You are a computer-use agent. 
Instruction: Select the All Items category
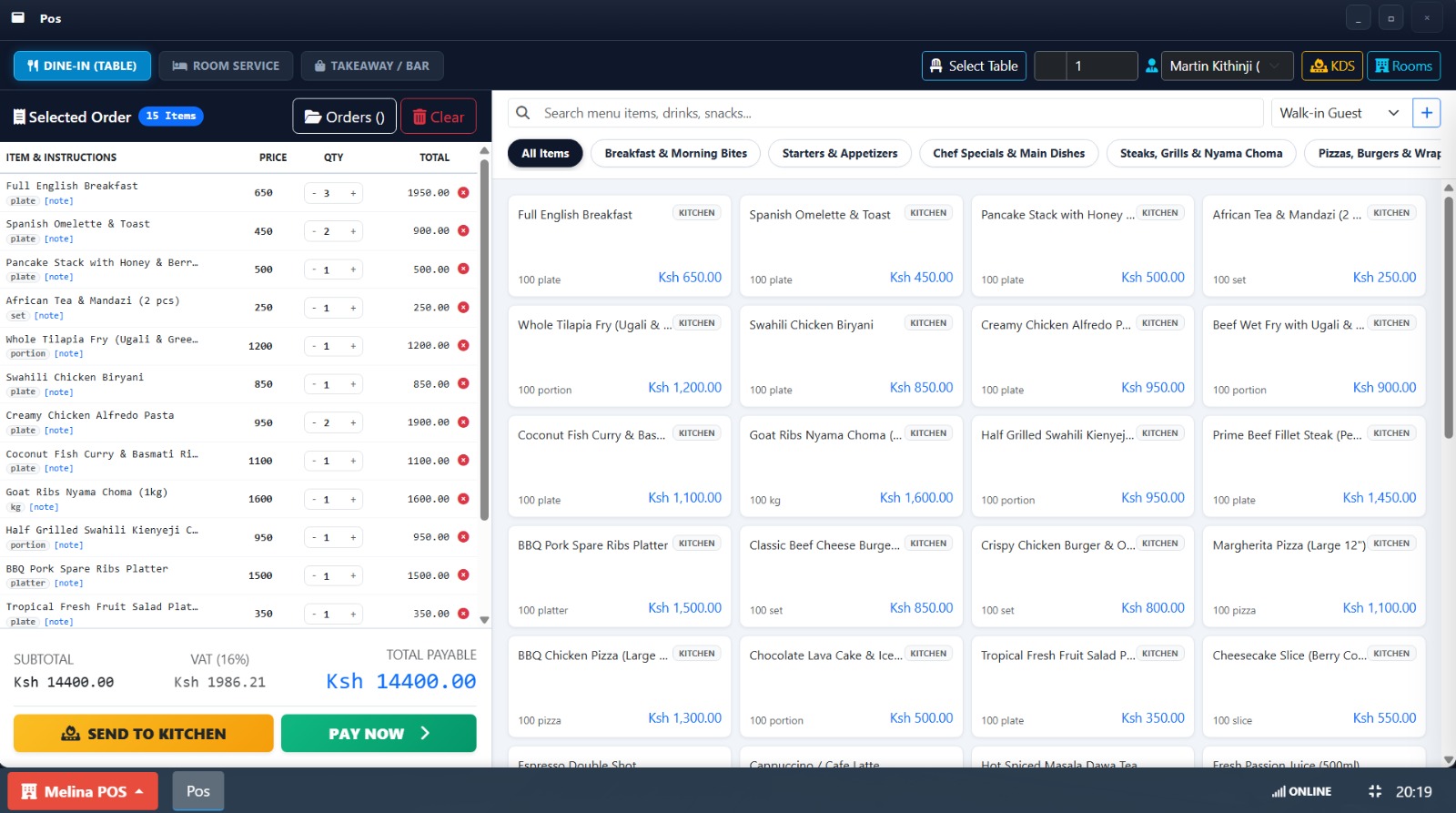[545, 153]
